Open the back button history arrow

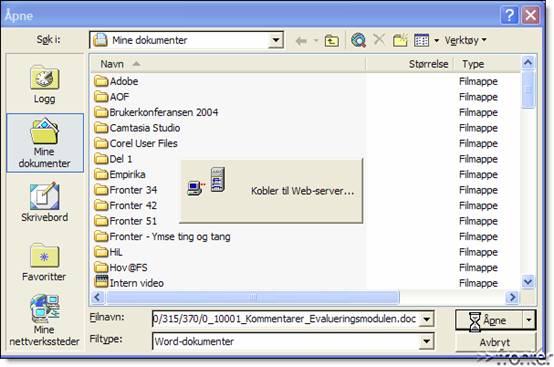click(x=316, y=41)
